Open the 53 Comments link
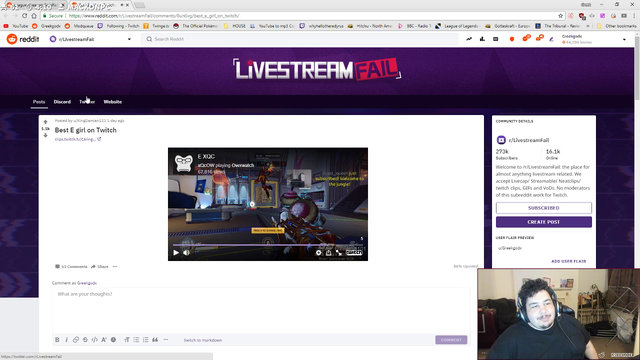This screenshot has width=640, height=360. click(71, 267)
